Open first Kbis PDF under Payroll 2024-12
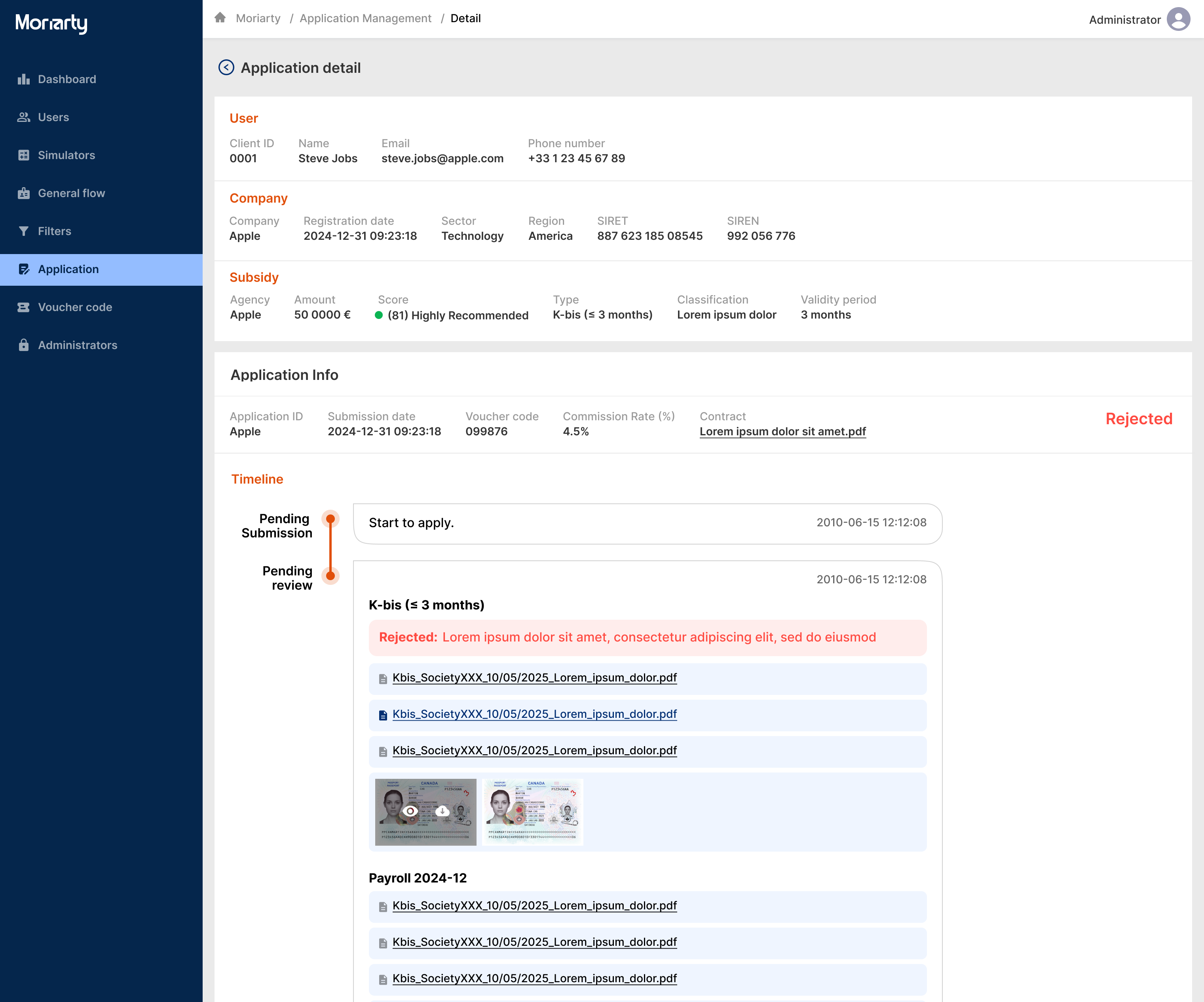Image resolution: width=1204 pixels, height=1002 pixels. pos(534,906)
